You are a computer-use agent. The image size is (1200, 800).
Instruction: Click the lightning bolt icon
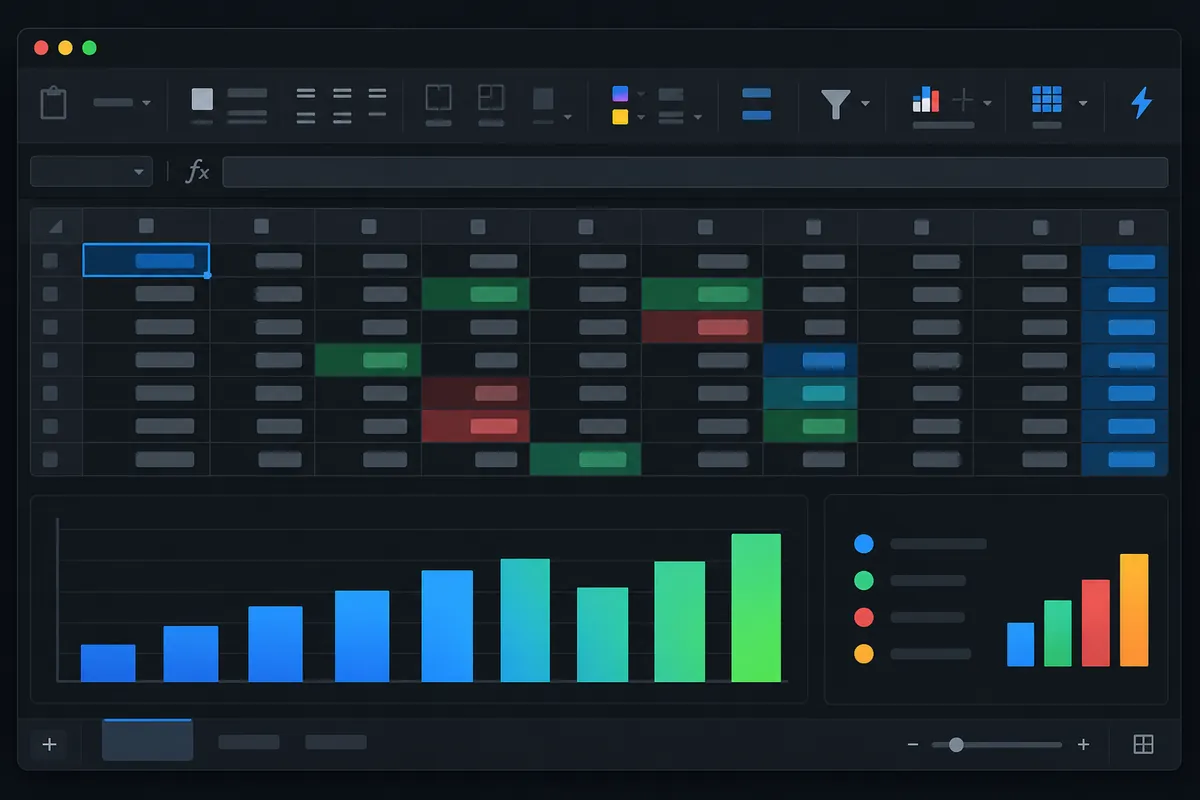(1141, 103)
